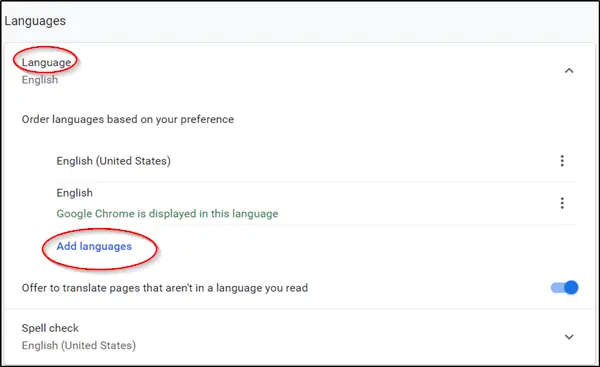Screen dimensions: 600x367
Task: Click English (United States) subtitle under Spell check
Action: pyautogui.click(x=79, y=346)
